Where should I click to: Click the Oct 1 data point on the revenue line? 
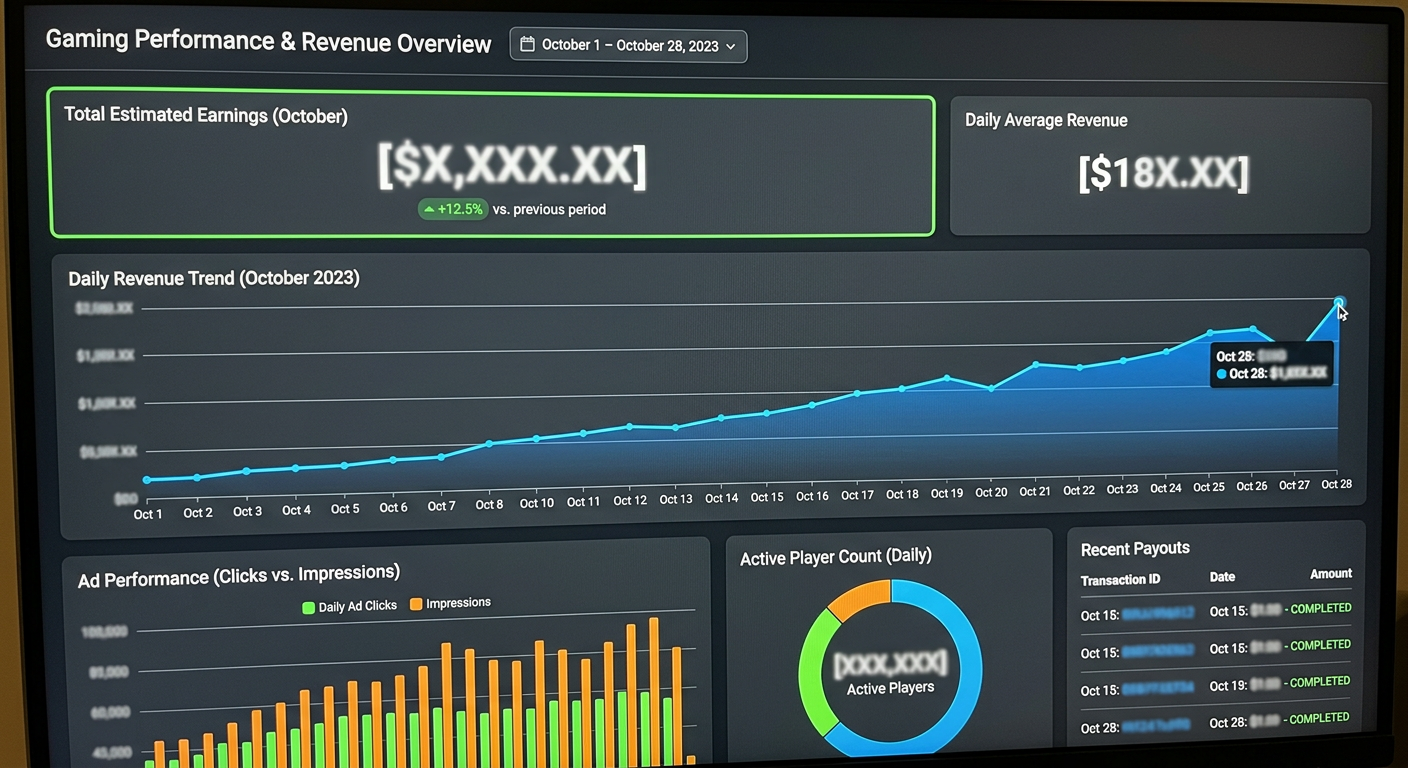pyautogui.click(x=147, y=480)
